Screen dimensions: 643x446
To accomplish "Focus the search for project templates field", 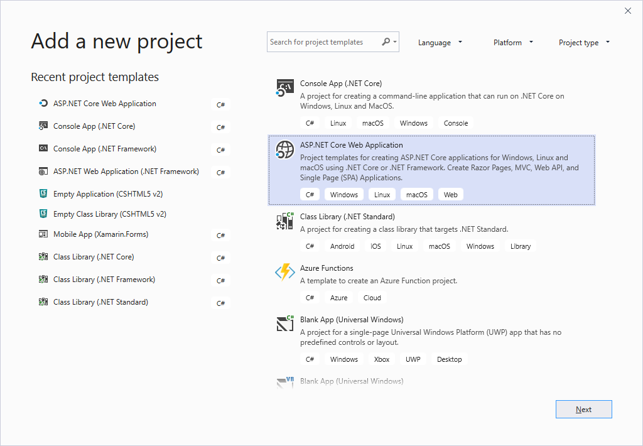I will pyautogui.click(x=323, y=42).
